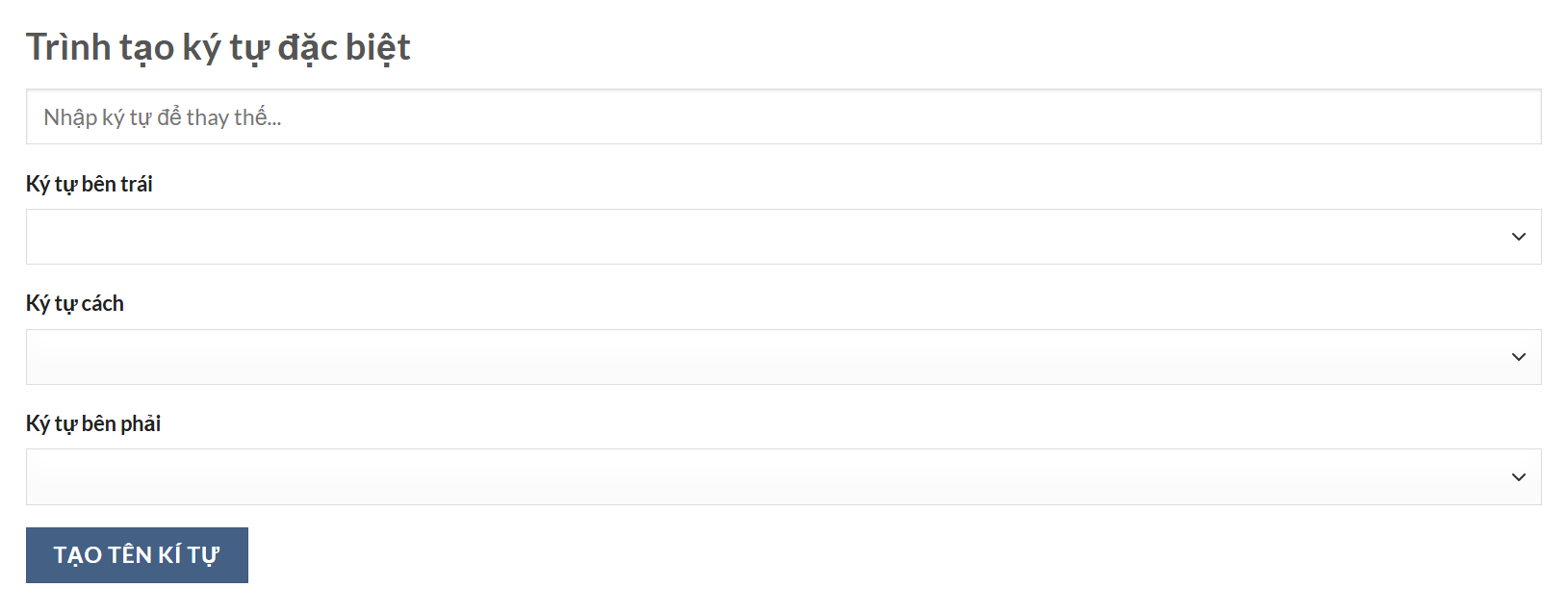Viewport: 1568px width, 613px height.
Task: Click the "Ký tự bên phải" label
Action: (93, 423)
